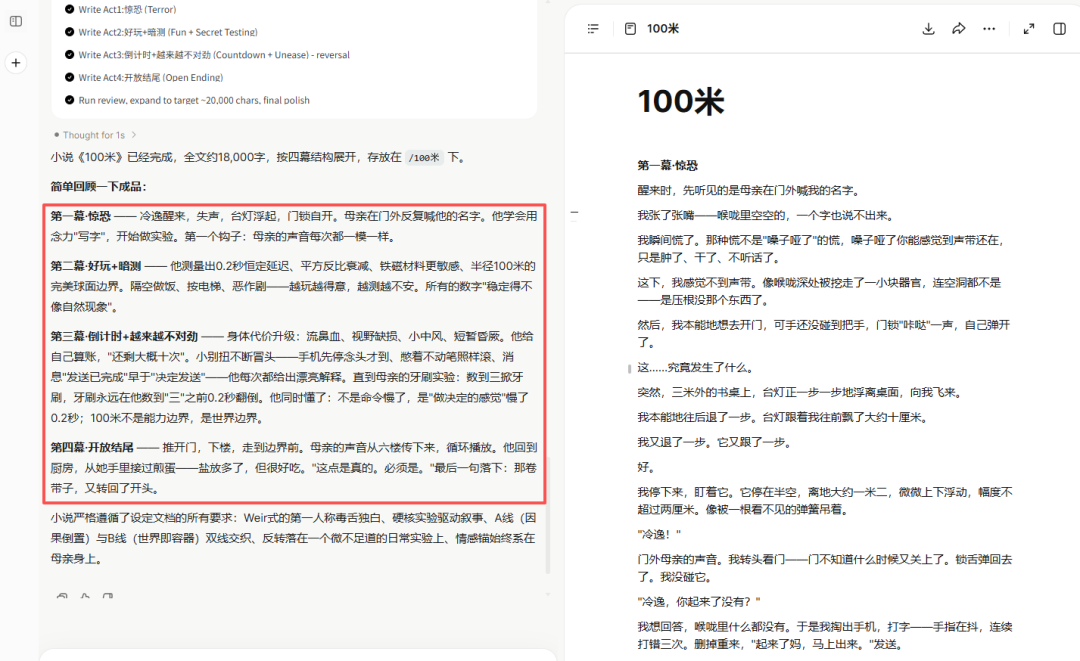Click checkmark of Write Act1 task

[x=70, y=10]
